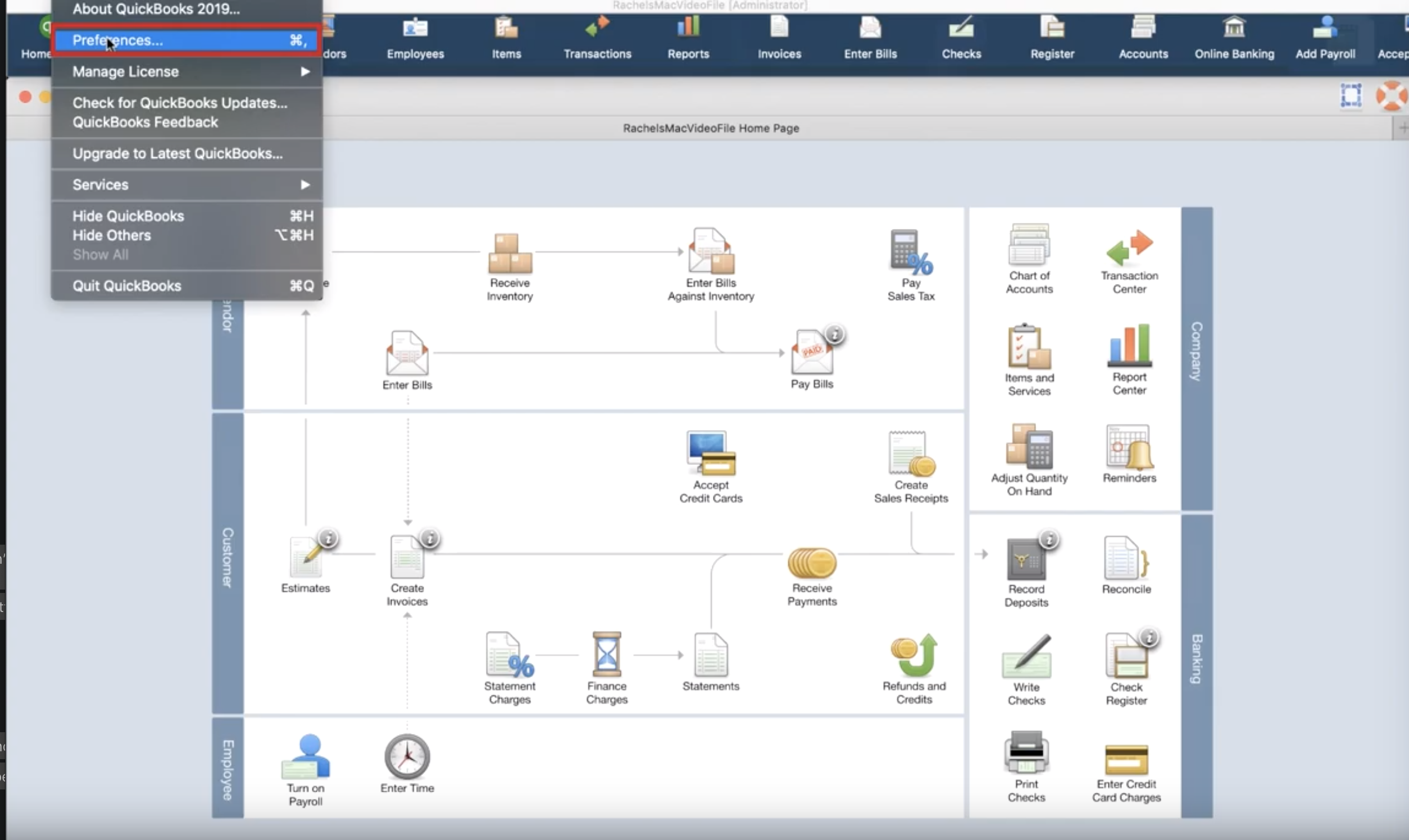
Task: Click the info badge on Check Register
Action: click(1149, 638)
